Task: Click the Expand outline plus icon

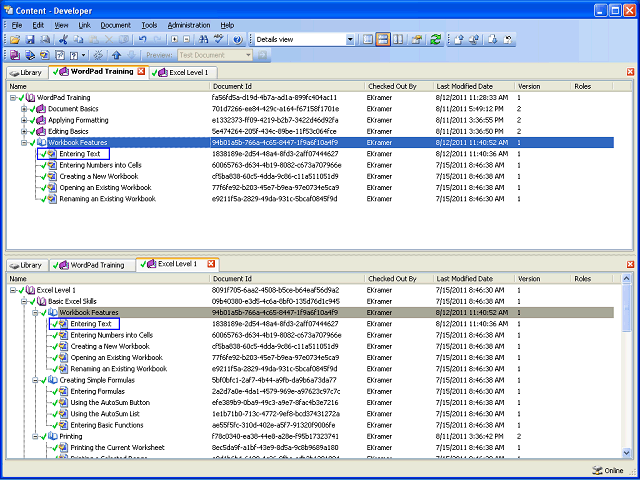Action: click(174, 40)
